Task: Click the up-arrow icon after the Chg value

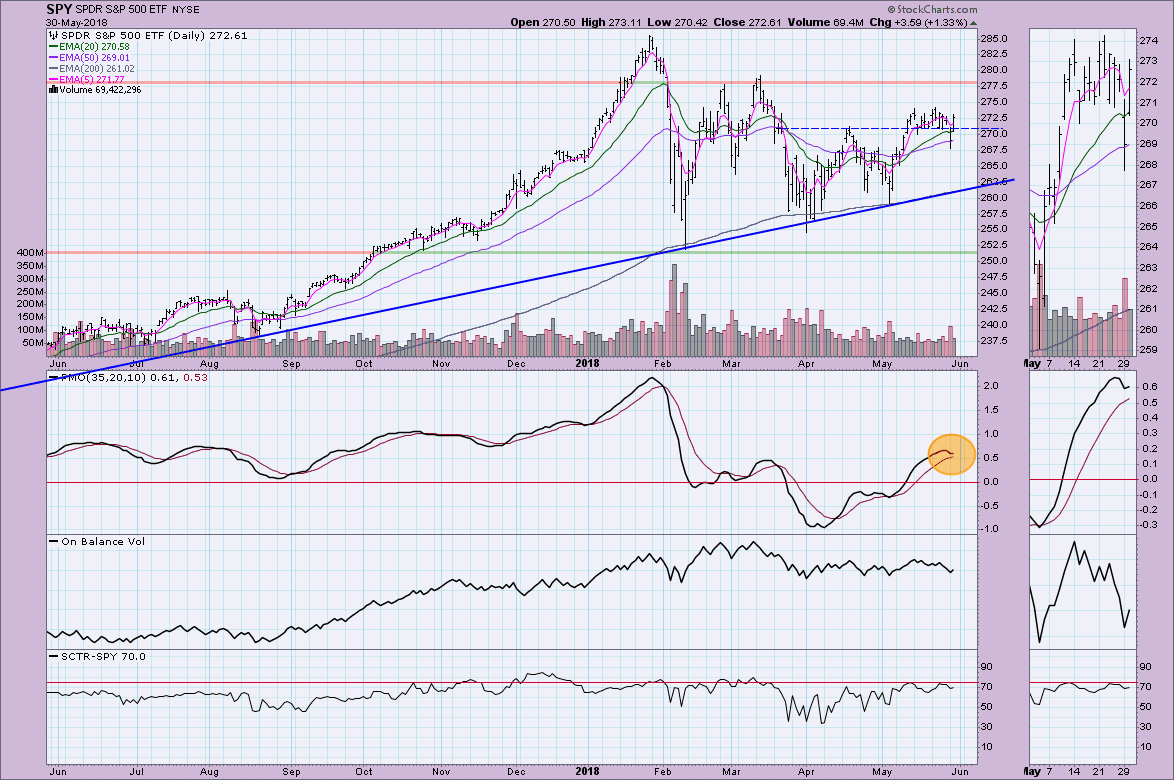Action: [x=973, y=22]
